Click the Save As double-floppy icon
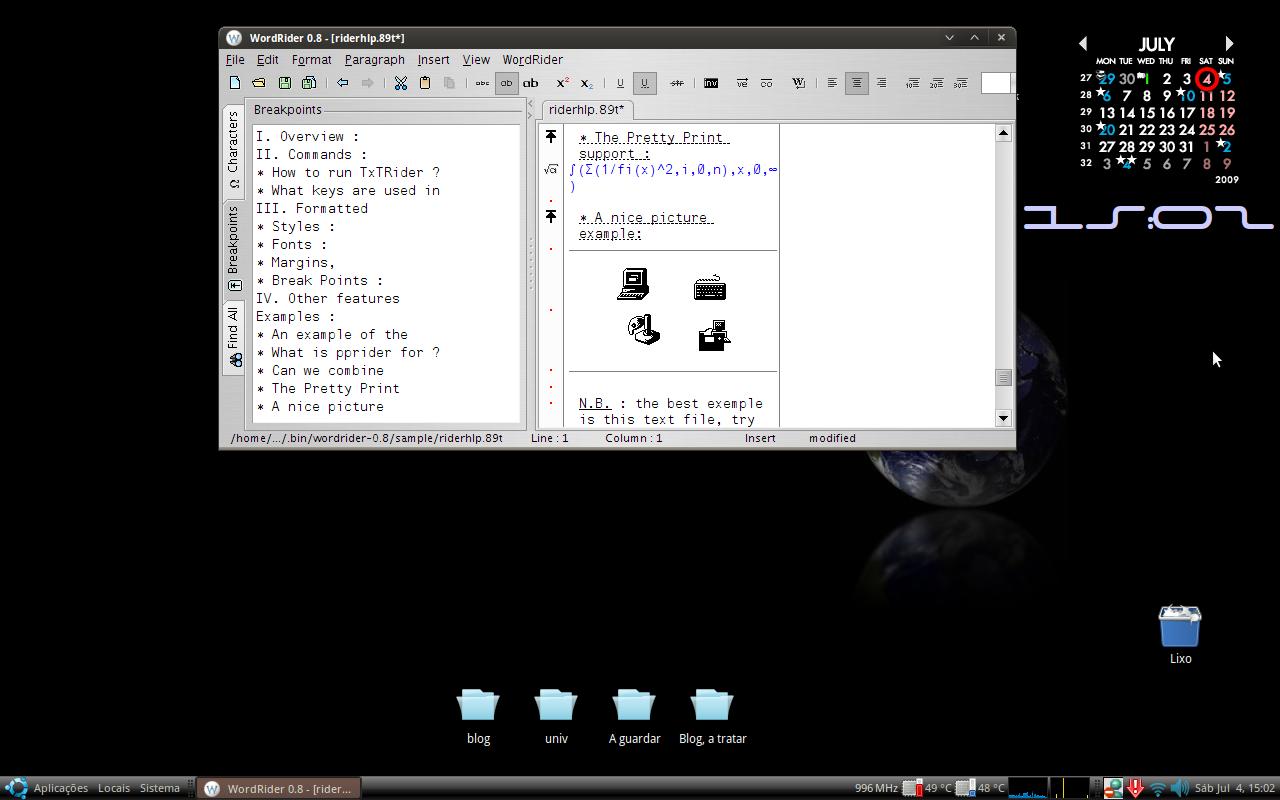The image size is (1280, 800). (309, 83)
